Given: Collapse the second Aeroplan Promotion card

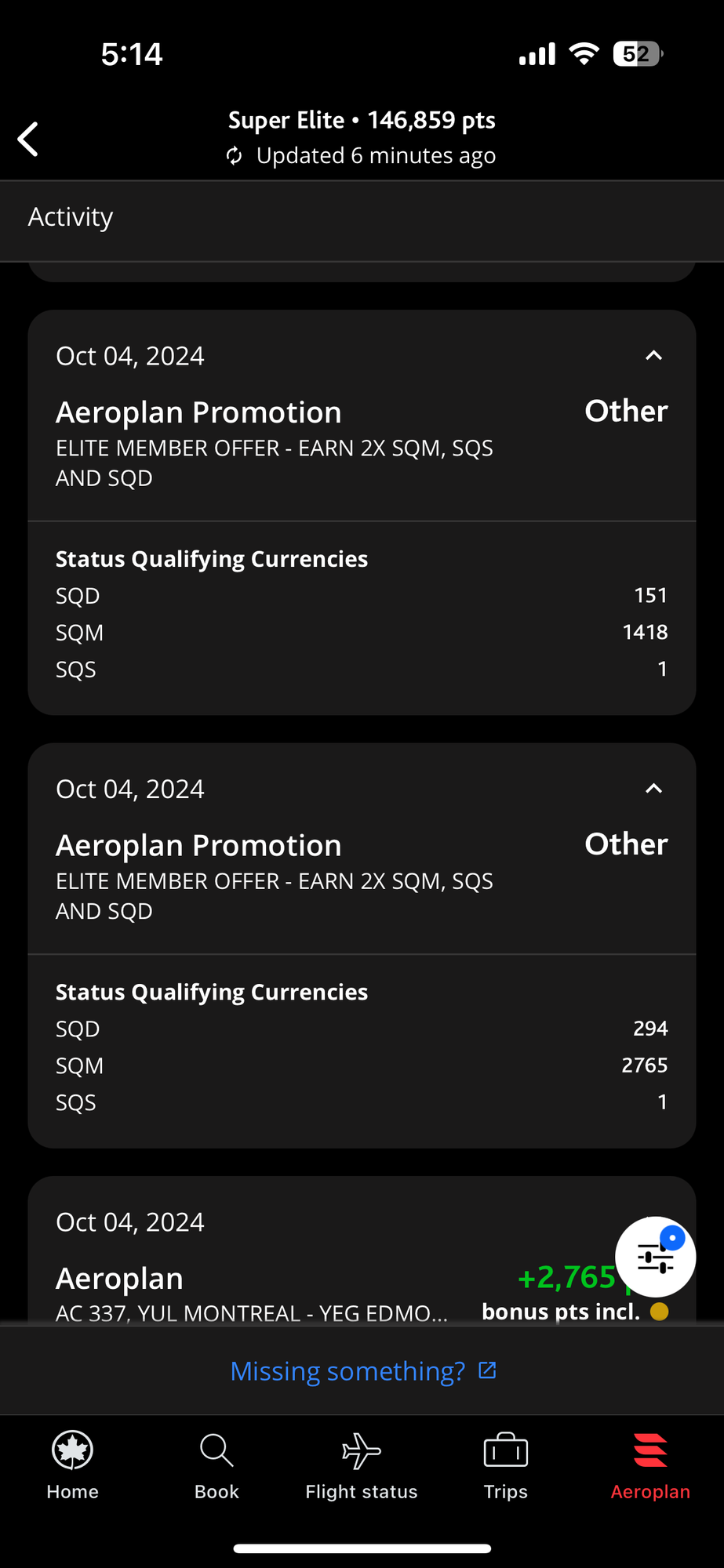Looking at the screenshot, I should click(x=653, y=789).
